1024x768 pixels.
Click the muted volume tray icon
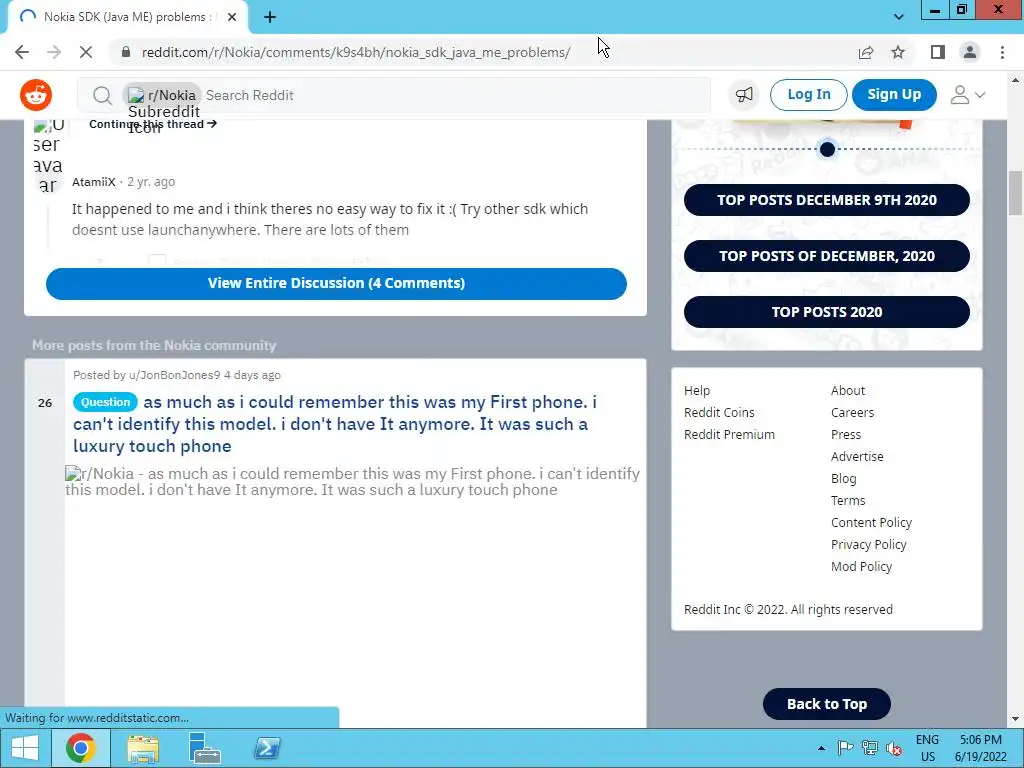point(894,749)
